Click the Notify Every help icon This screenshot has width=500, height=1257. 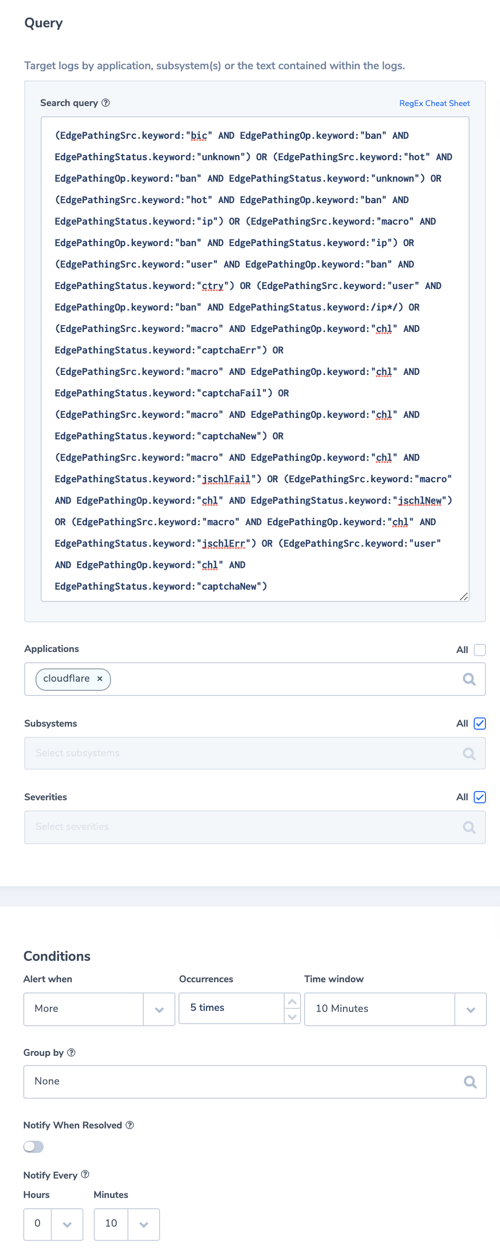point(85,1175)
